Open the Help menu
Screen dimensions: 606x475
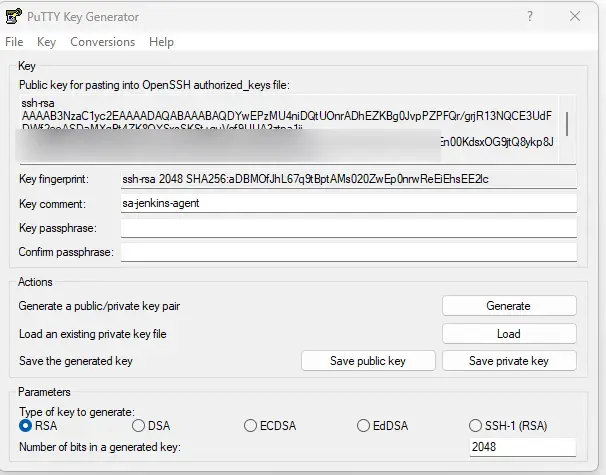(x=161, y=42)
